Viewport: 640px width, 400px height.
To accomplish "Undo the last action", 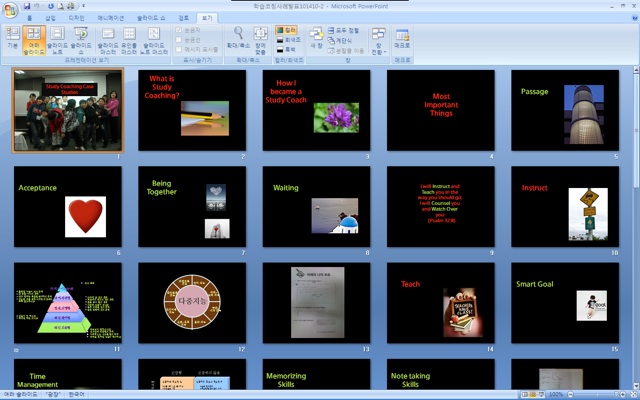I will tap(37, 6).
